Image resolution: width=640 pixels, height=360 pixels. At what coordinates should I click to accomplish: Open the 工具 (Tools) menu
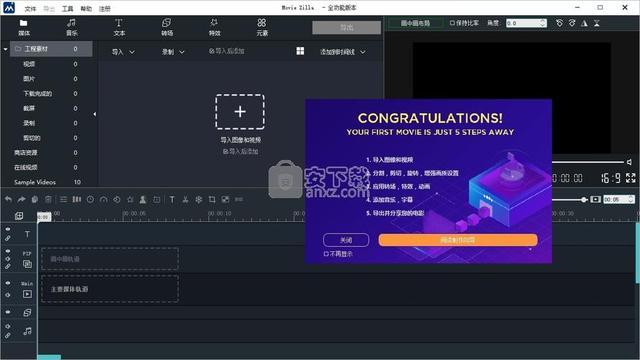[x=67, y=8]
